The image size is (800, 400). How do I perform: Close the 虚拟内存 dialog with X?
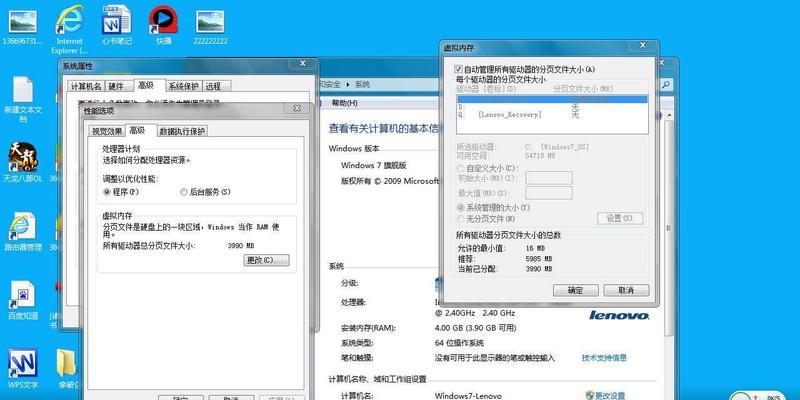(x=643, y=46)
